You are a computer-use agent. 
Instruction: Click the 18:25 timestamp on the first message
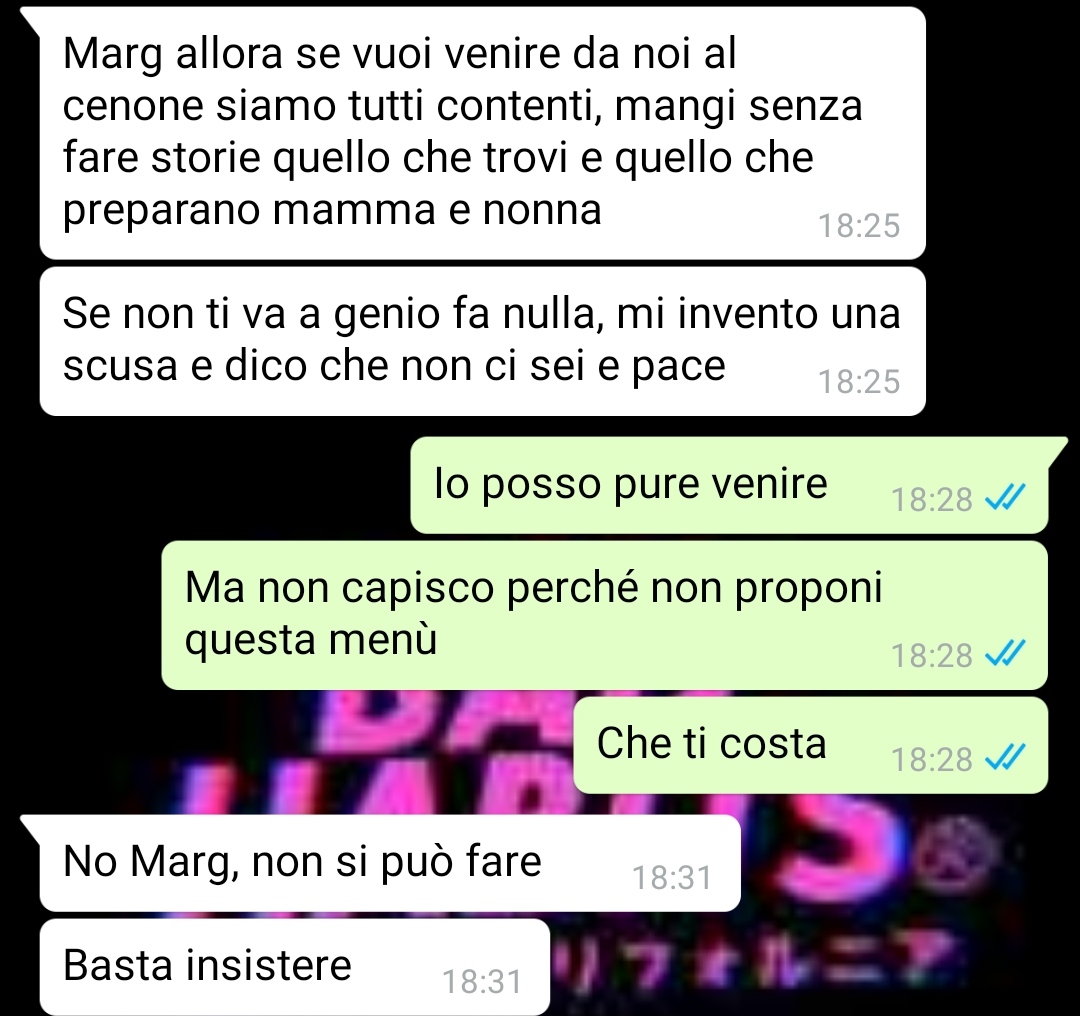[x=859, y=226]
